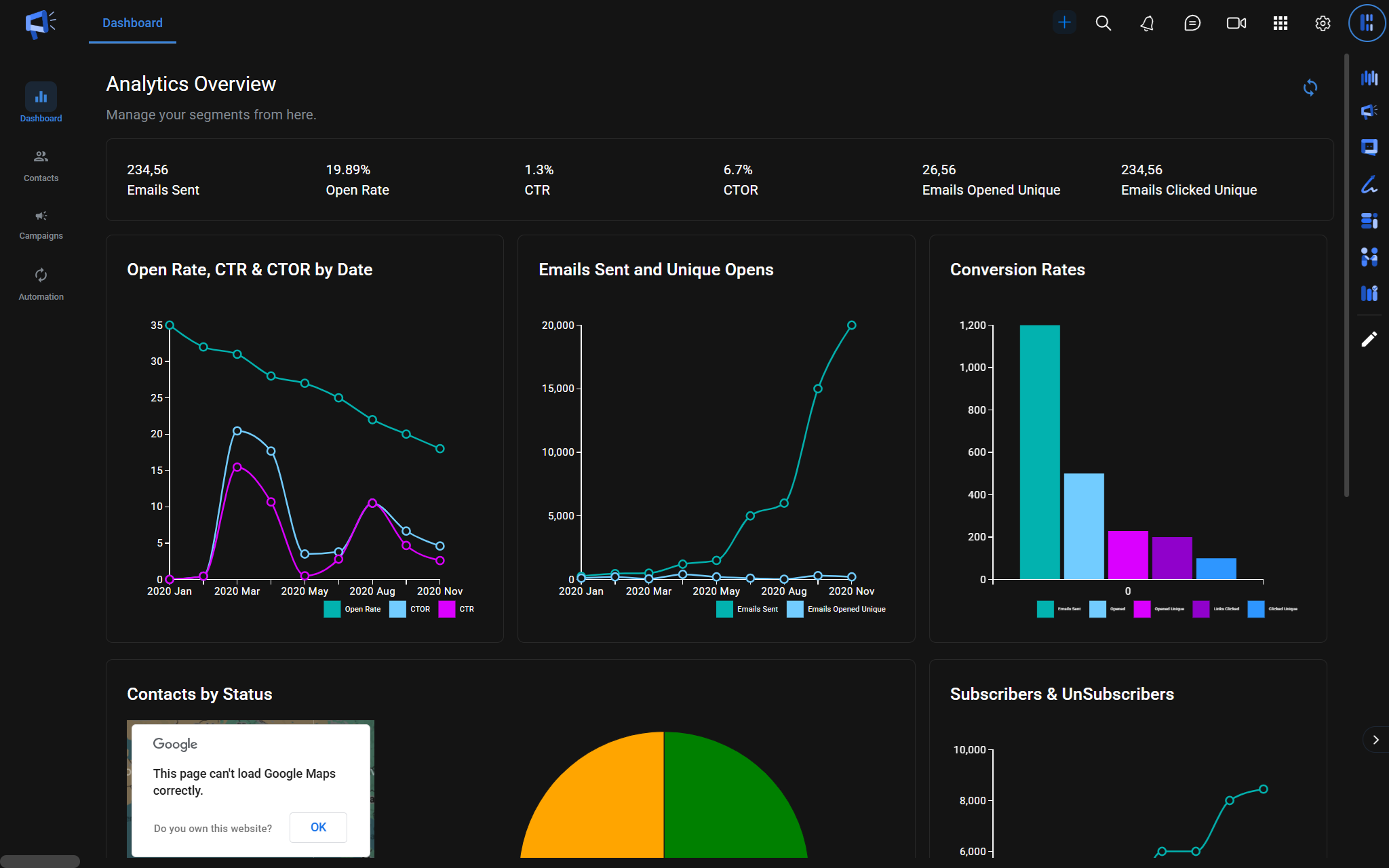Toggle CTR series legend in chart

pos(447,609)
